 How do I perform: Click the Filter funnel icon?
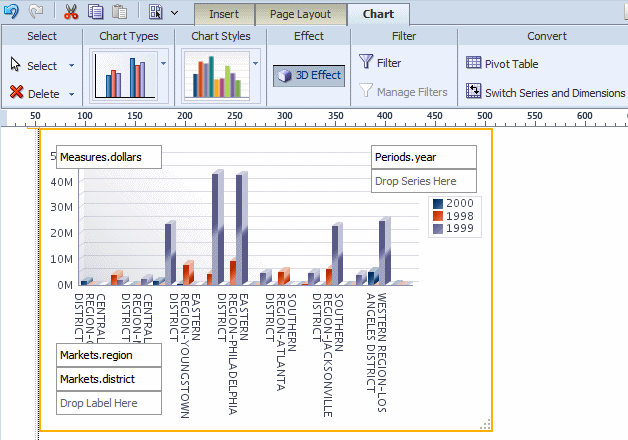[366, 62]
